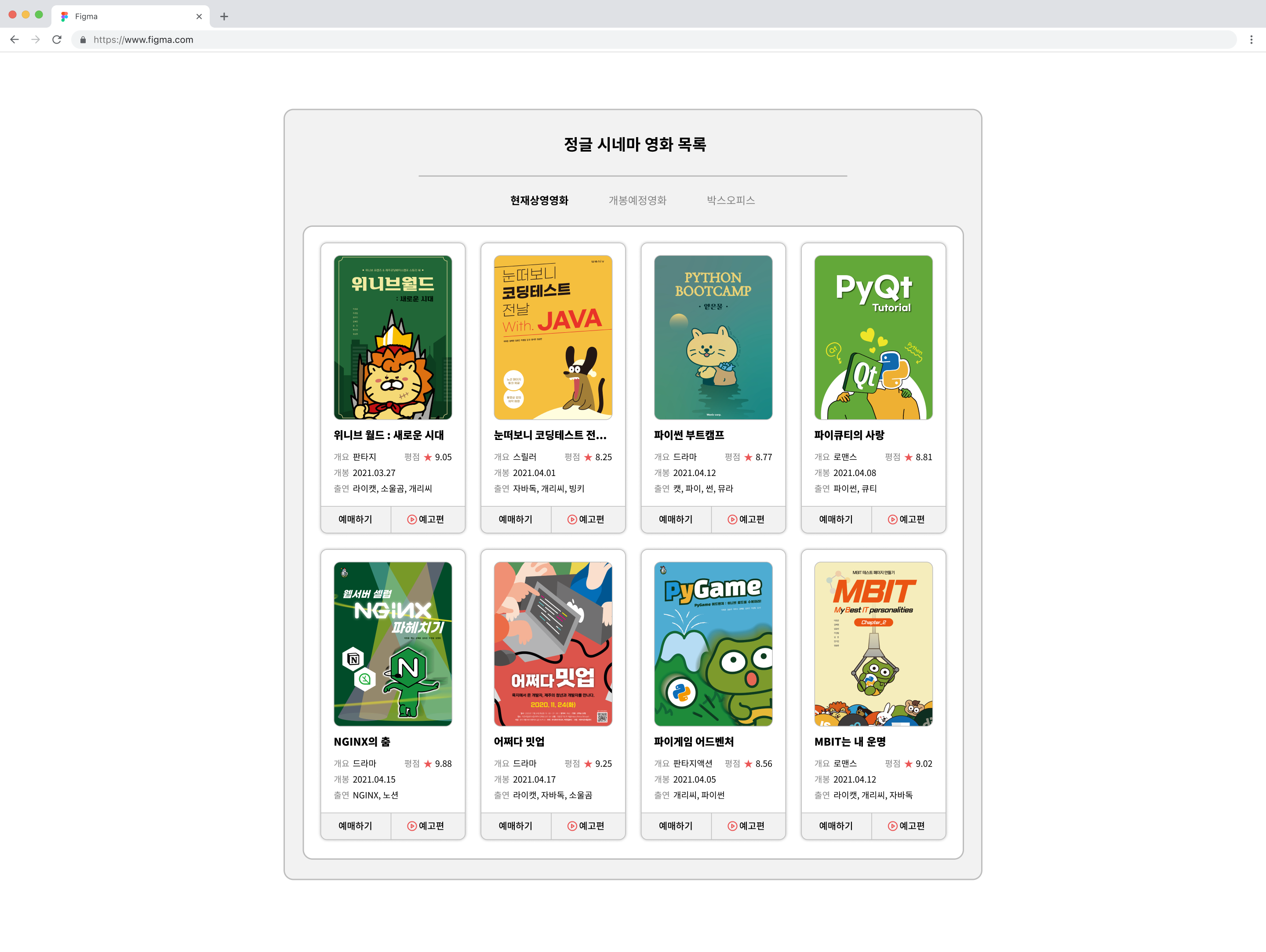The width and height of the screenshot is (1266, 952).
Task: Play the 예고편 for MBIT는 내 운명
Action: (907, 825)
